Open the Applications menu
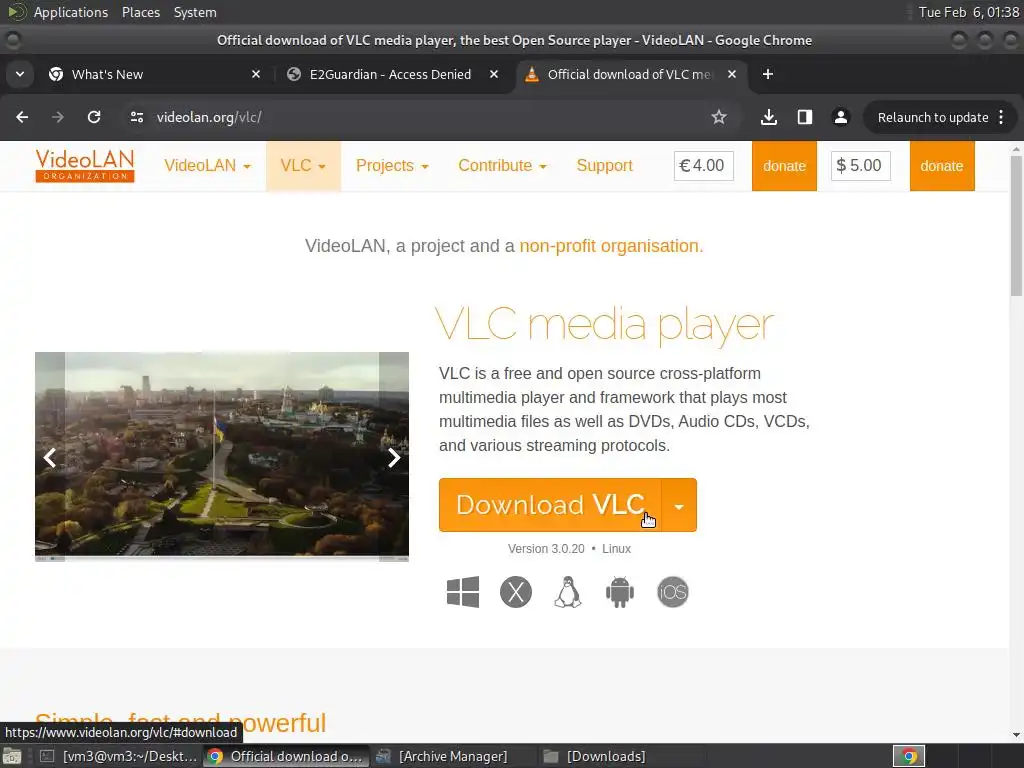 (71, 12)
